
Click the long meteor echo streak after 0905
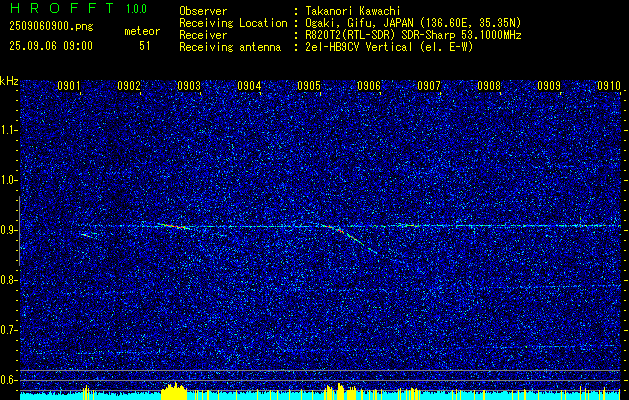[x=349, y=237]
